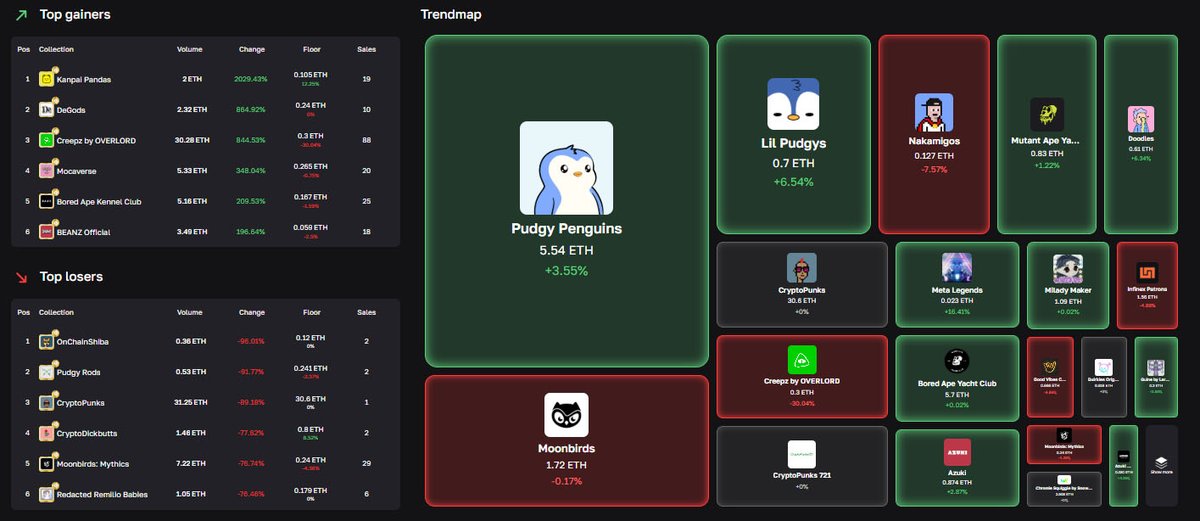Click the Moonbirds: Mythics icon in Top losers

pyautogui.click(x=46, y=464)
